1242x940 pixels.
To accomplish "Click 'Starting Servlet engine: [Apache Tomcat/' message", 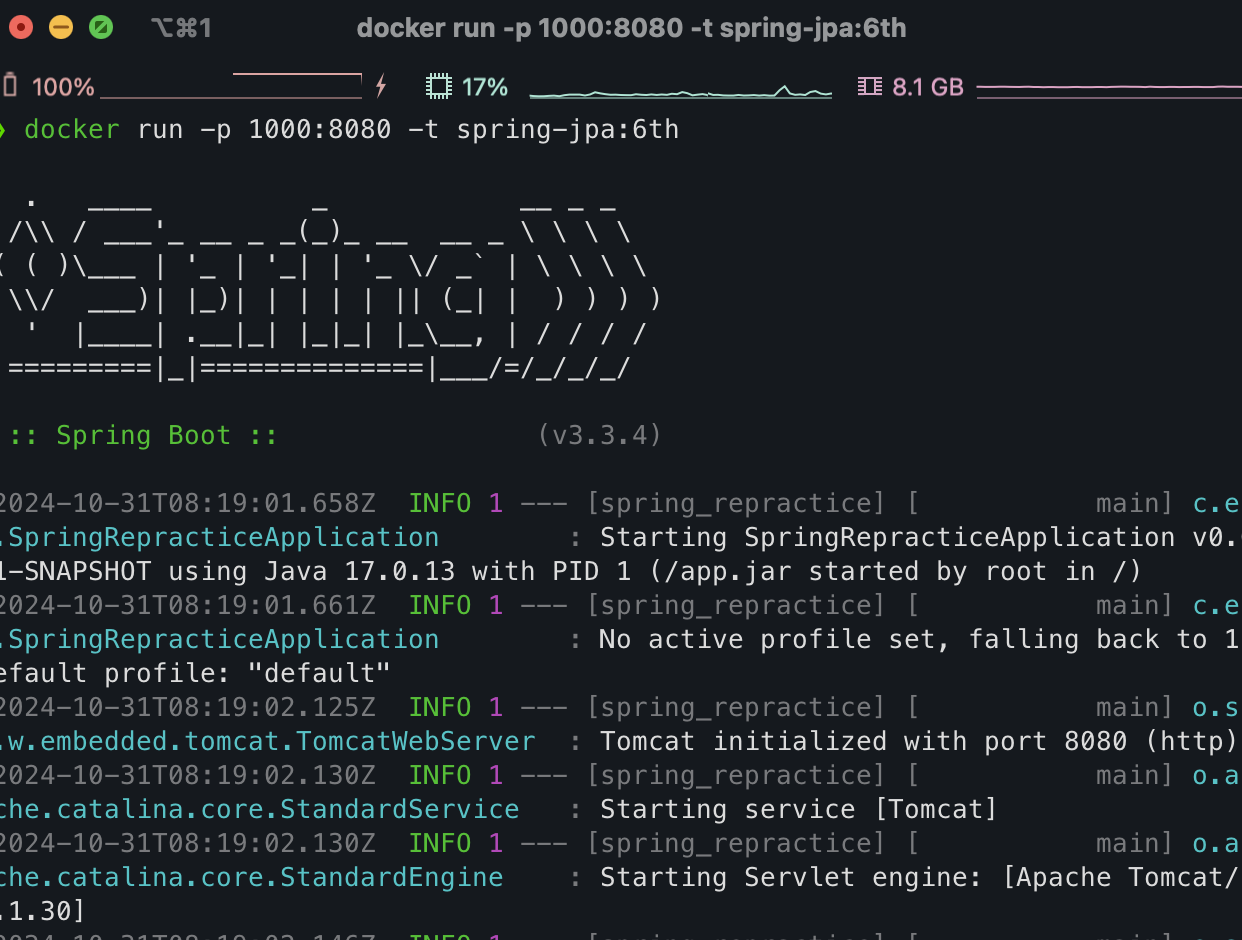I will pos(920,877).
